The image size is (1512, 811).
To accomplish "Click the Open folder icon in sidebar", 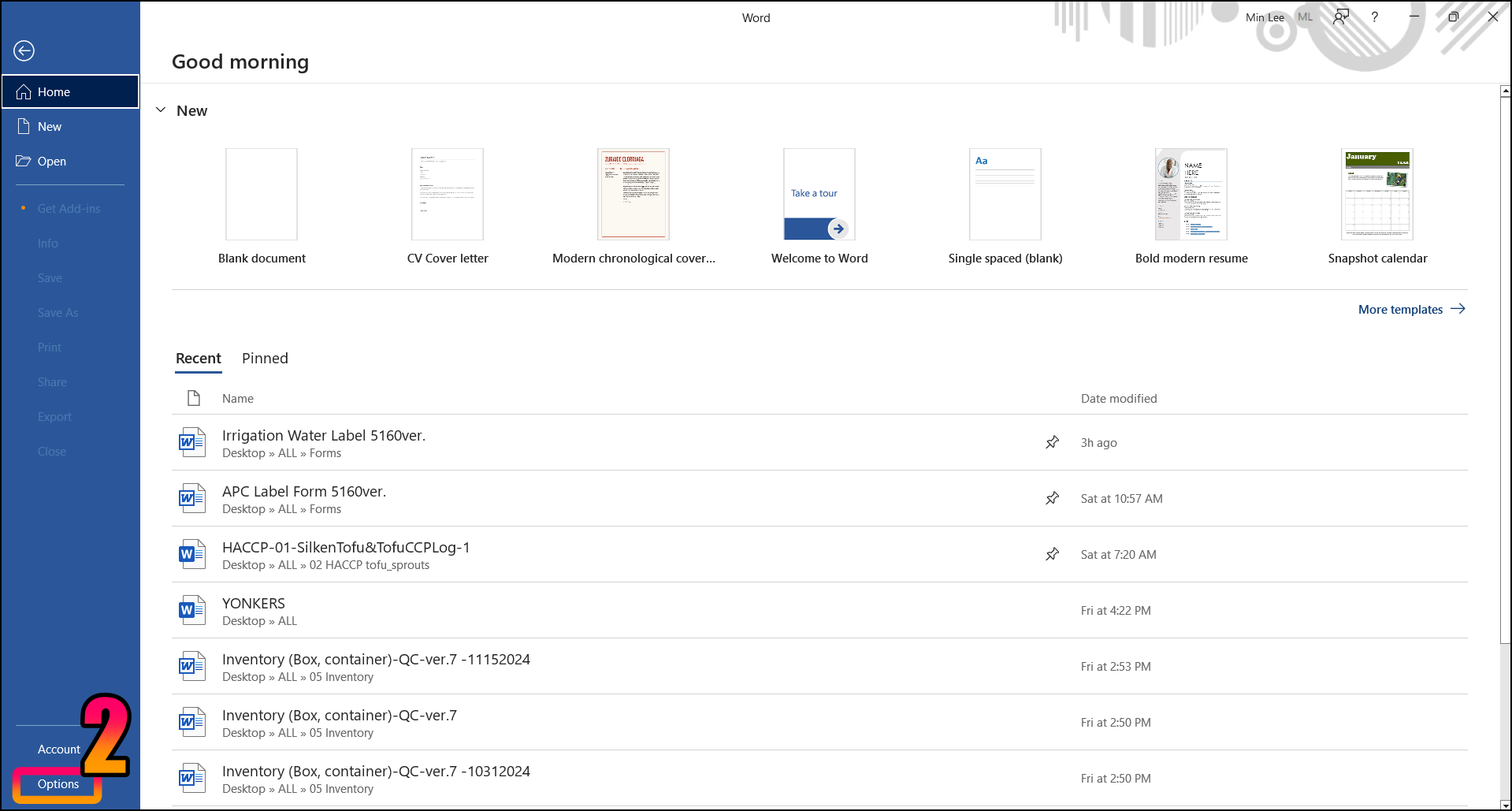I will (x=24, y=161).
